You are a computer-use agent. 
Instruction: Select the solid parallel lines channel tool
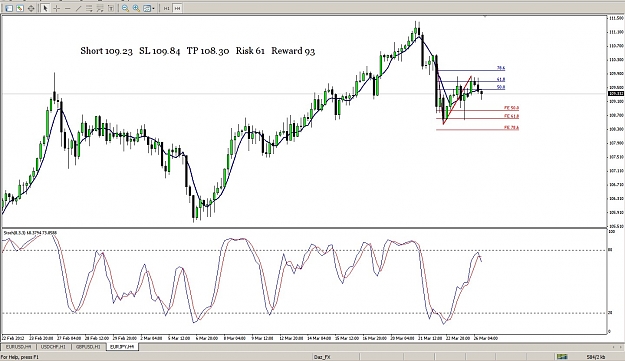click(89, 8)
